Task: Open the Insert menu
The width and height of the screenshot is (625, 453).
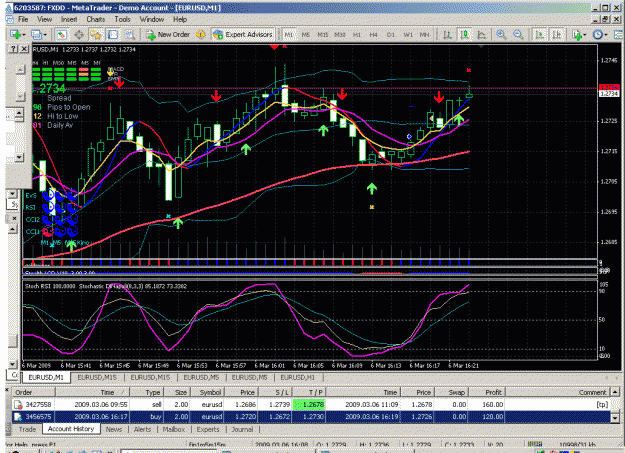Action: 69,19
